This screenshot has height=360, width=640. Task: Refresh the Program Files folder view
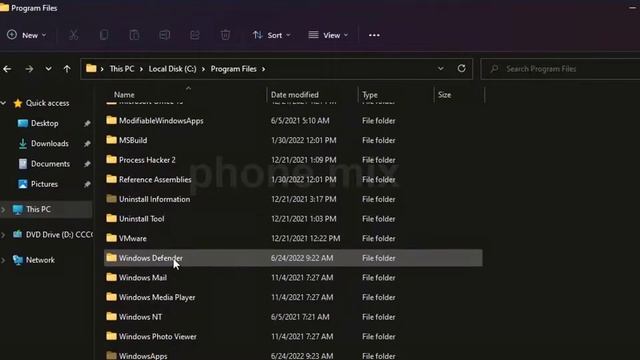461,68
